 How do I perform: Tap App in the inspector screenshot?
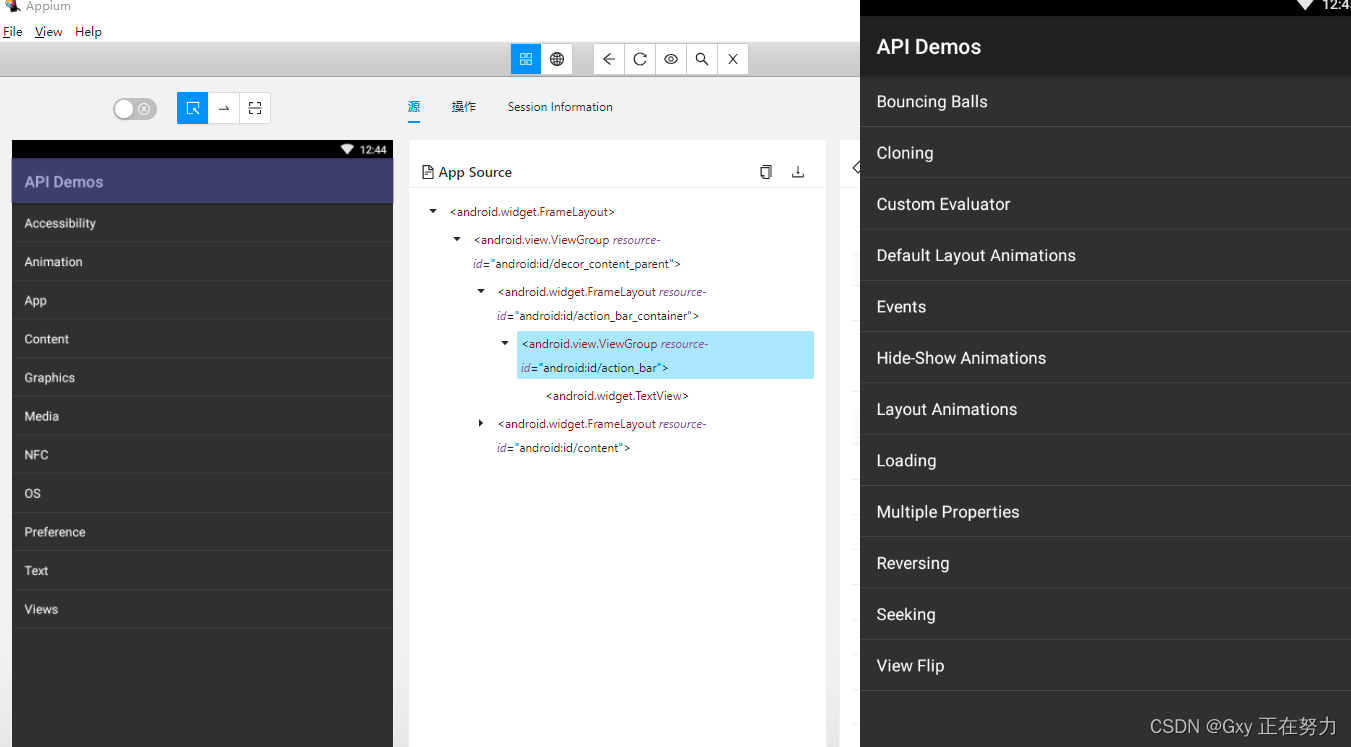(x=202, y=300)
